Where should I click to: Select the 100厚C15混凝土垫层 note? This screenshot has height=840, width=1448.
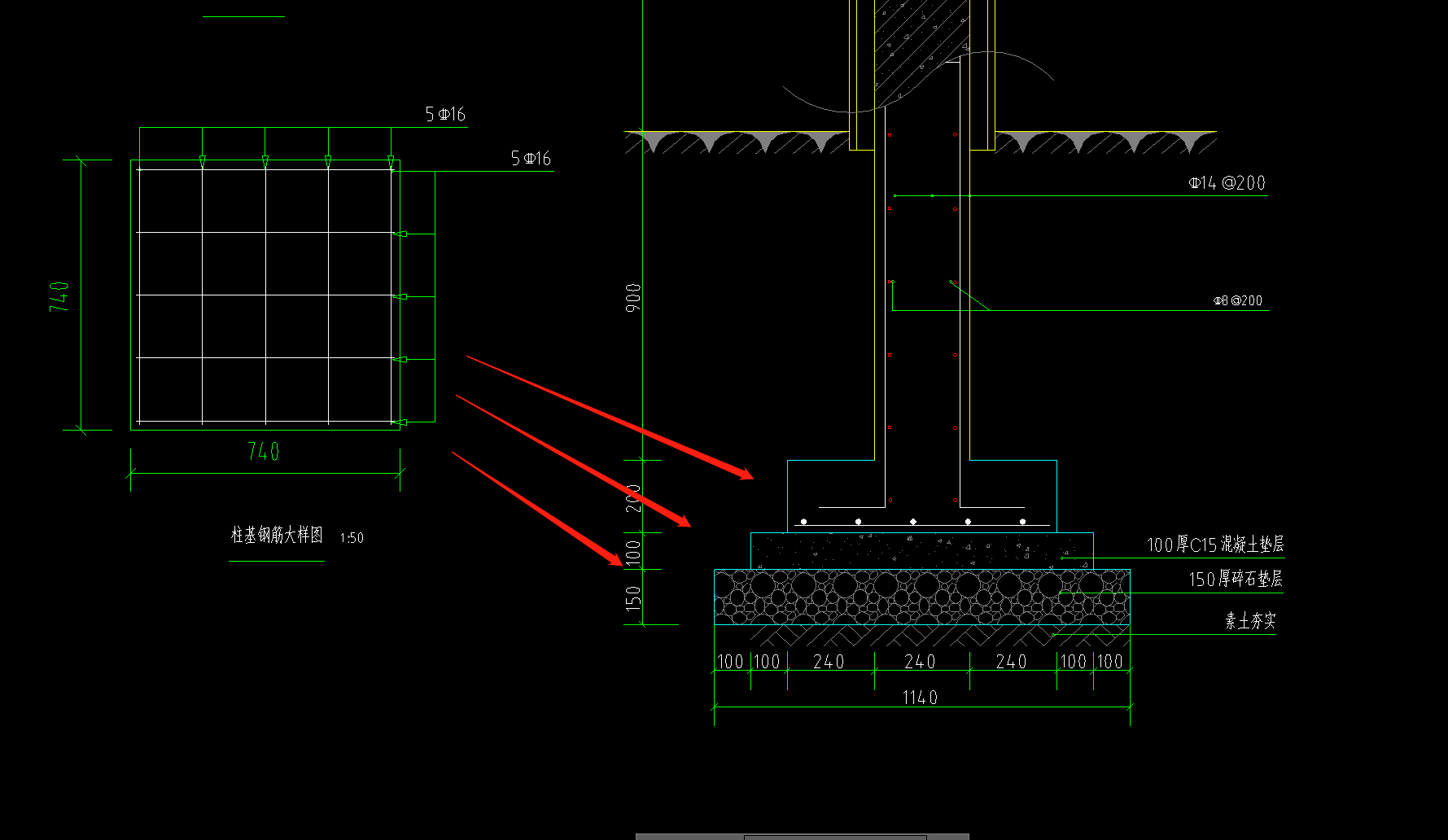coord(1215,545)
